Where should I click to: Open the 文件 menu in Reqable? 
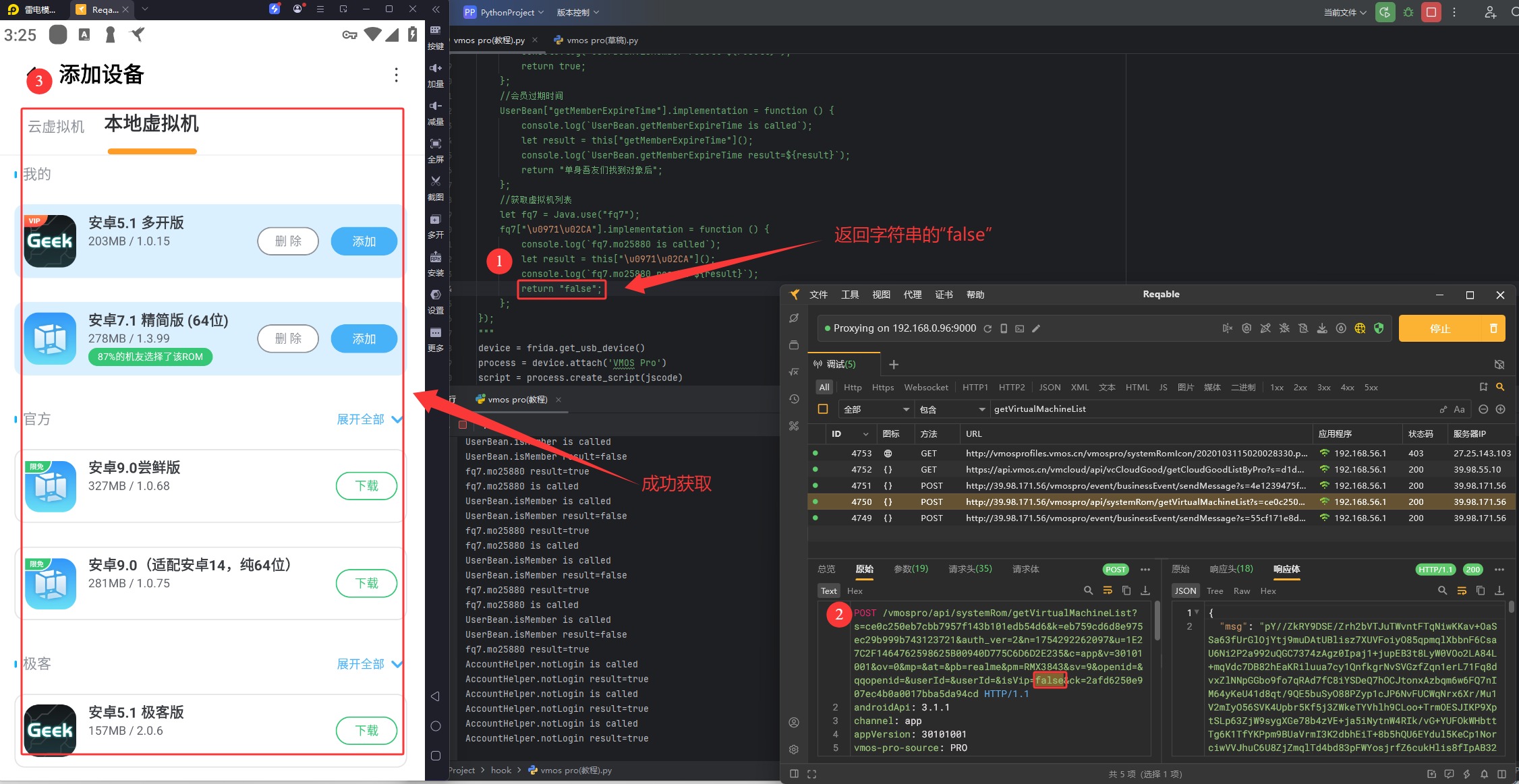[x=819, y=295]
